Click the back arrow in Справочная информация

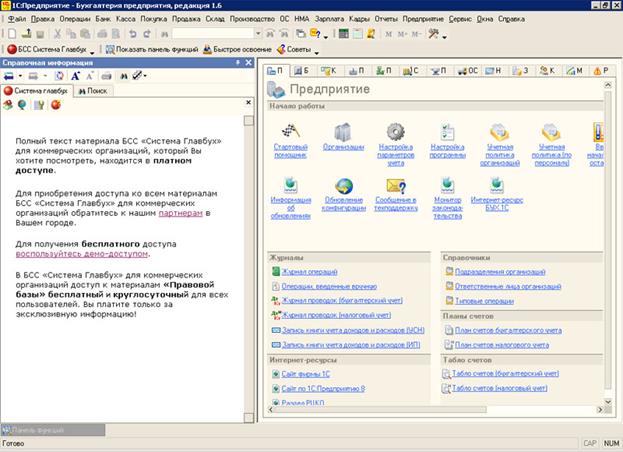coord(8,76)
